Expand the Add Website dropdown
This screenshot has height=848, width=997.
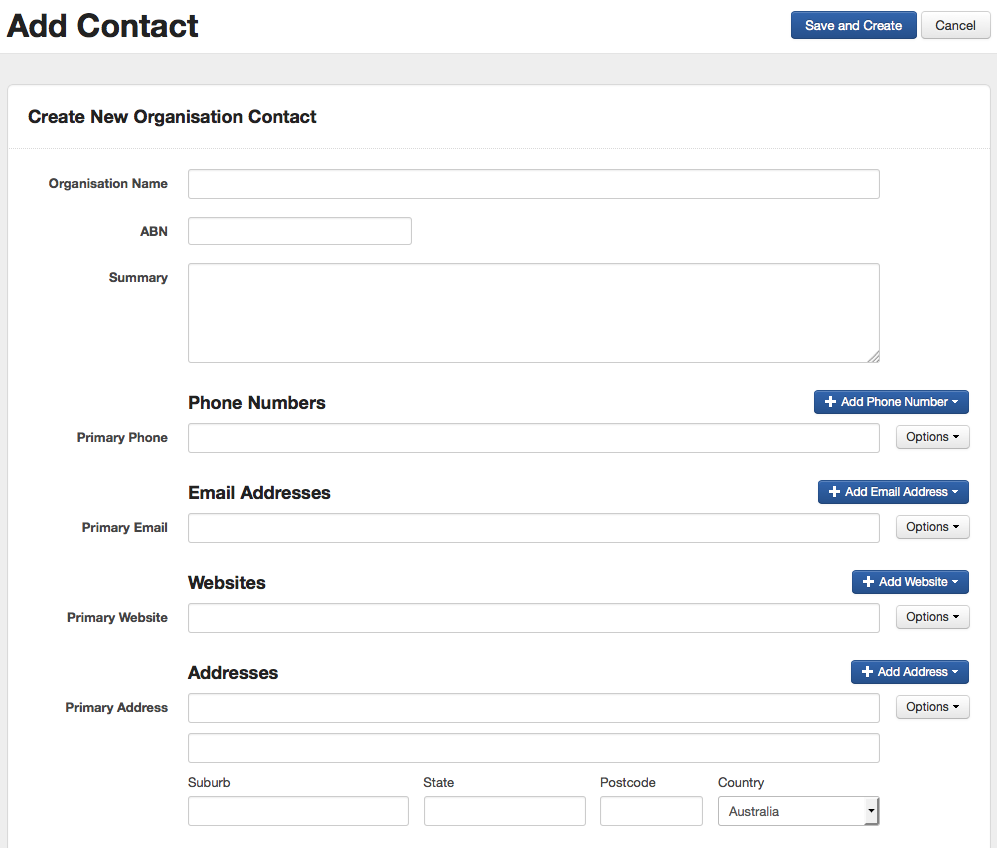click(910, 582)
